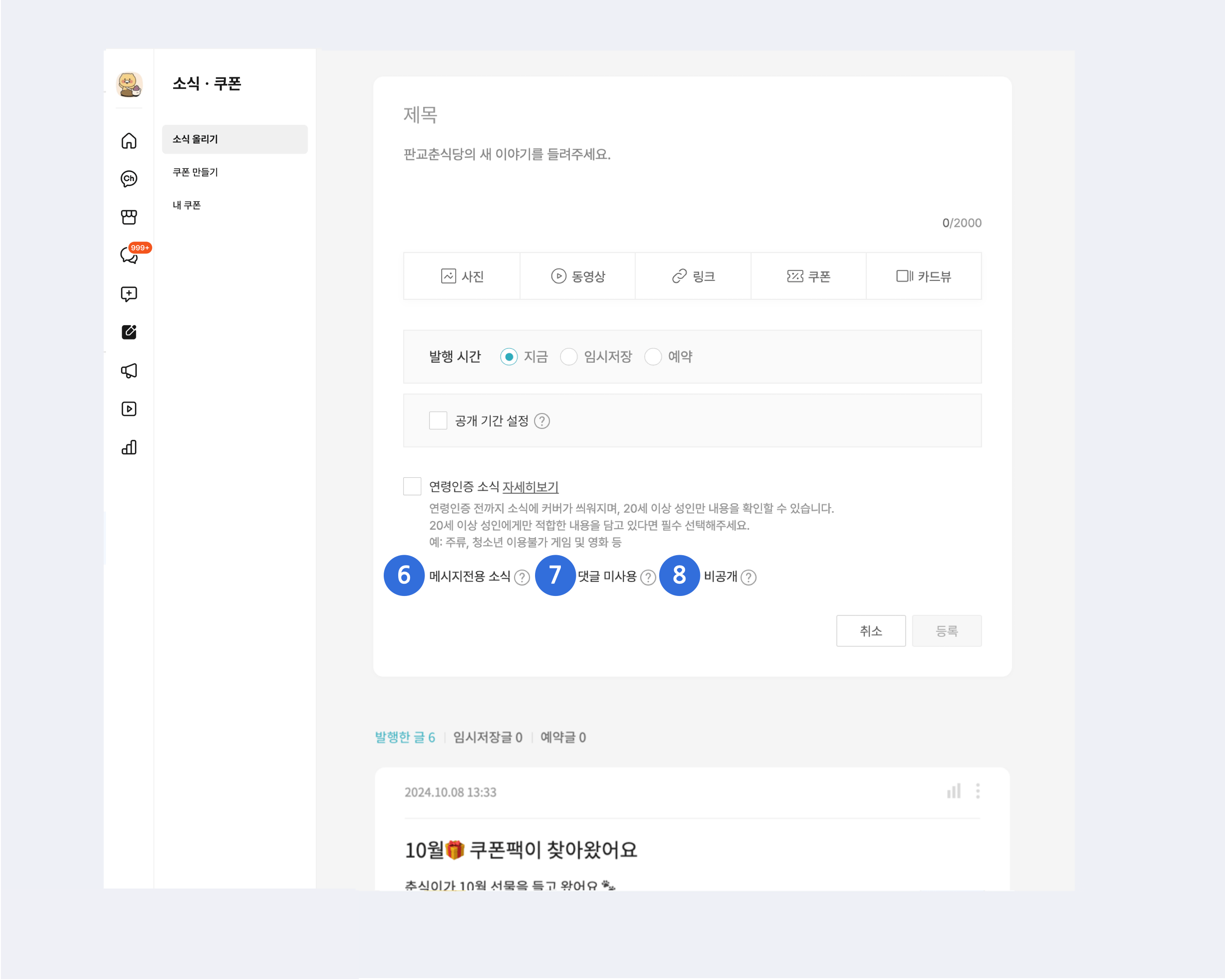Attach a 사진 photo to post
This screenshot has width=1225, height=980.
tap(462, 277)
